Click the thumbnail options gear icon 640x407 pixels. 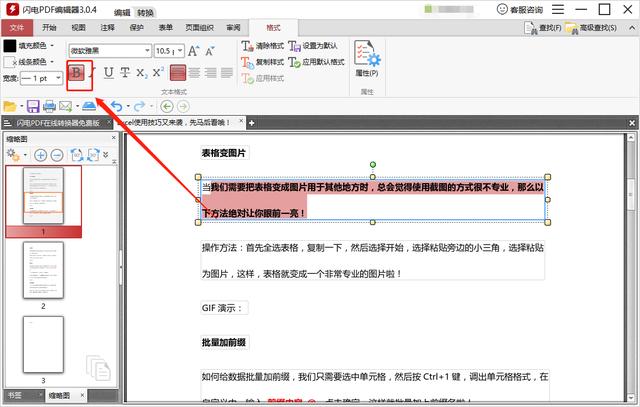tap(13, 155)
